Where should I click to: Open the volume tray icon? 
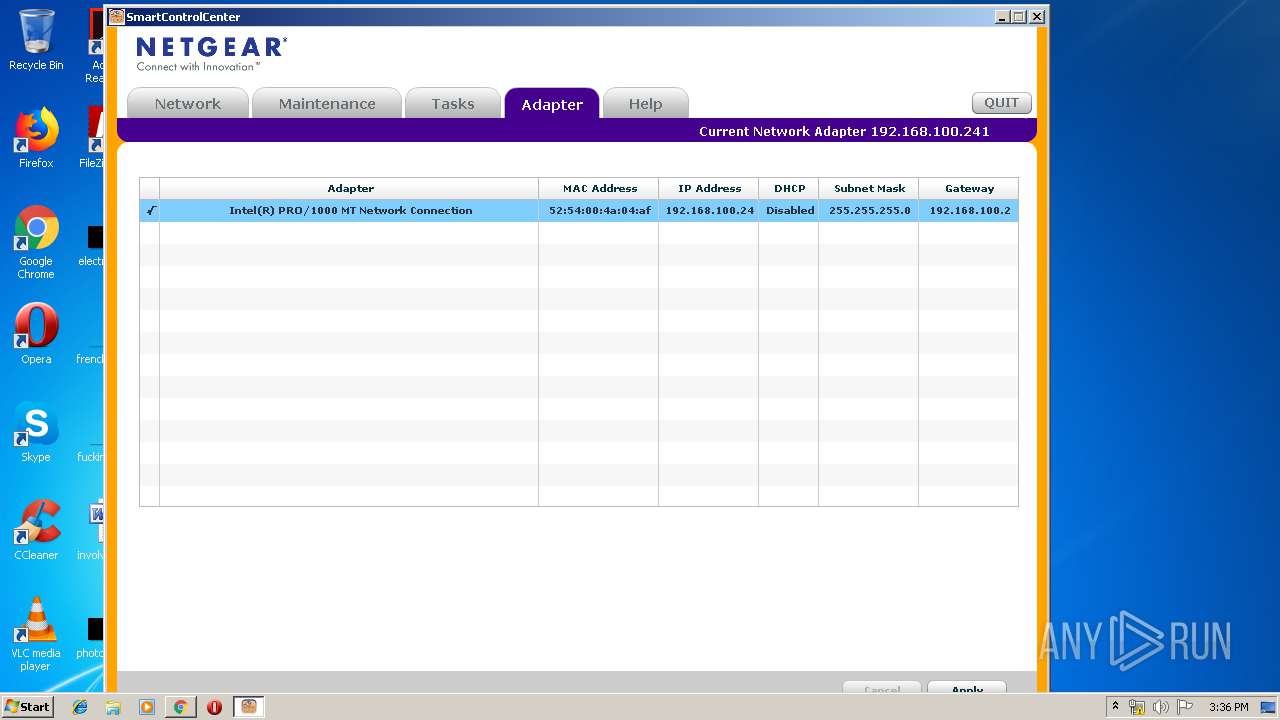[1161, 707]
